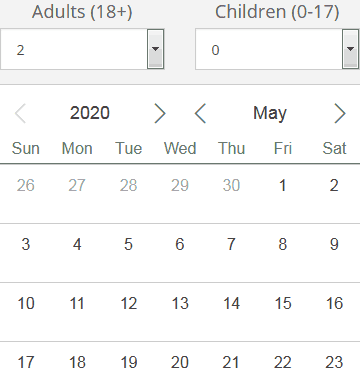Screen dimensions: 360x380
Task: Select greyed-out April 26 date
Action: pyautogui.click(x=26, y=185)
